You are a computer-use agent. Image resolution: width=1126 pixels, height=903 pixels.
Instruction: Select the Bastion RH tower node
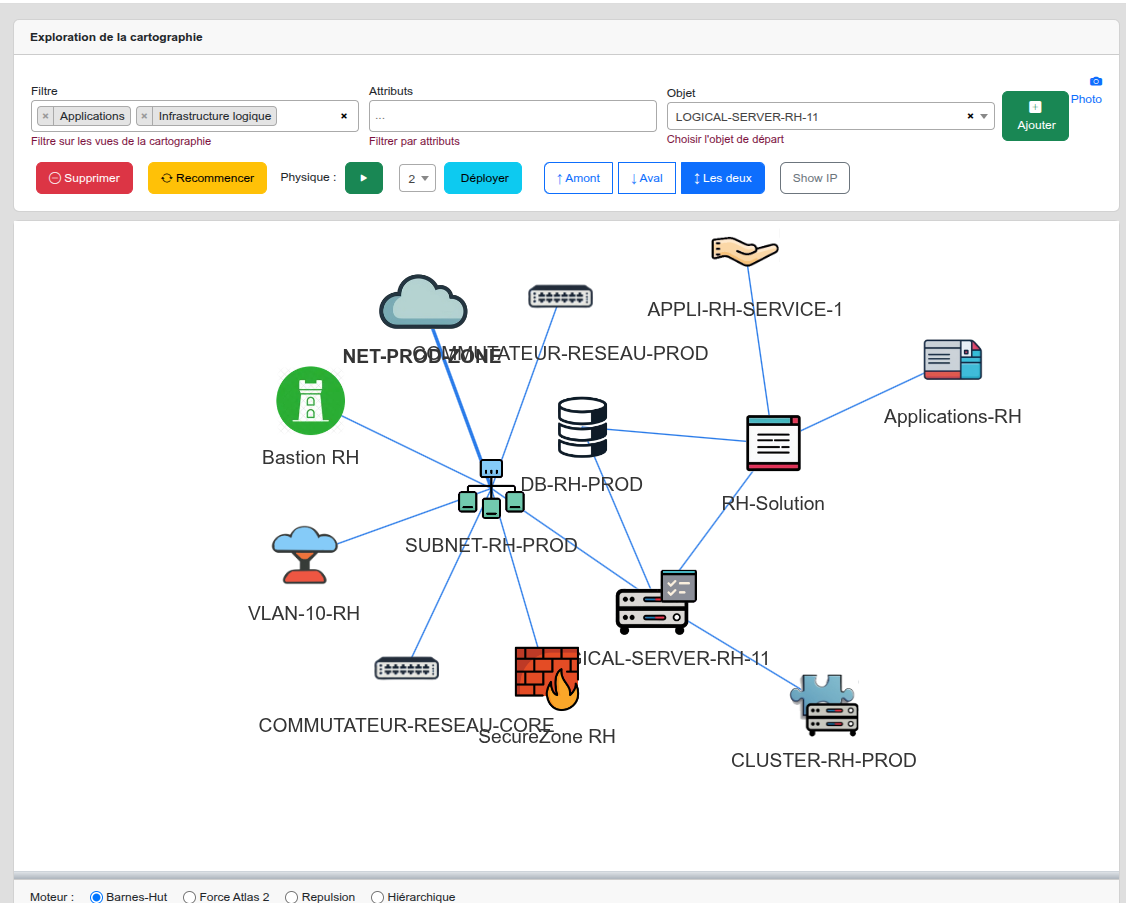310,401
